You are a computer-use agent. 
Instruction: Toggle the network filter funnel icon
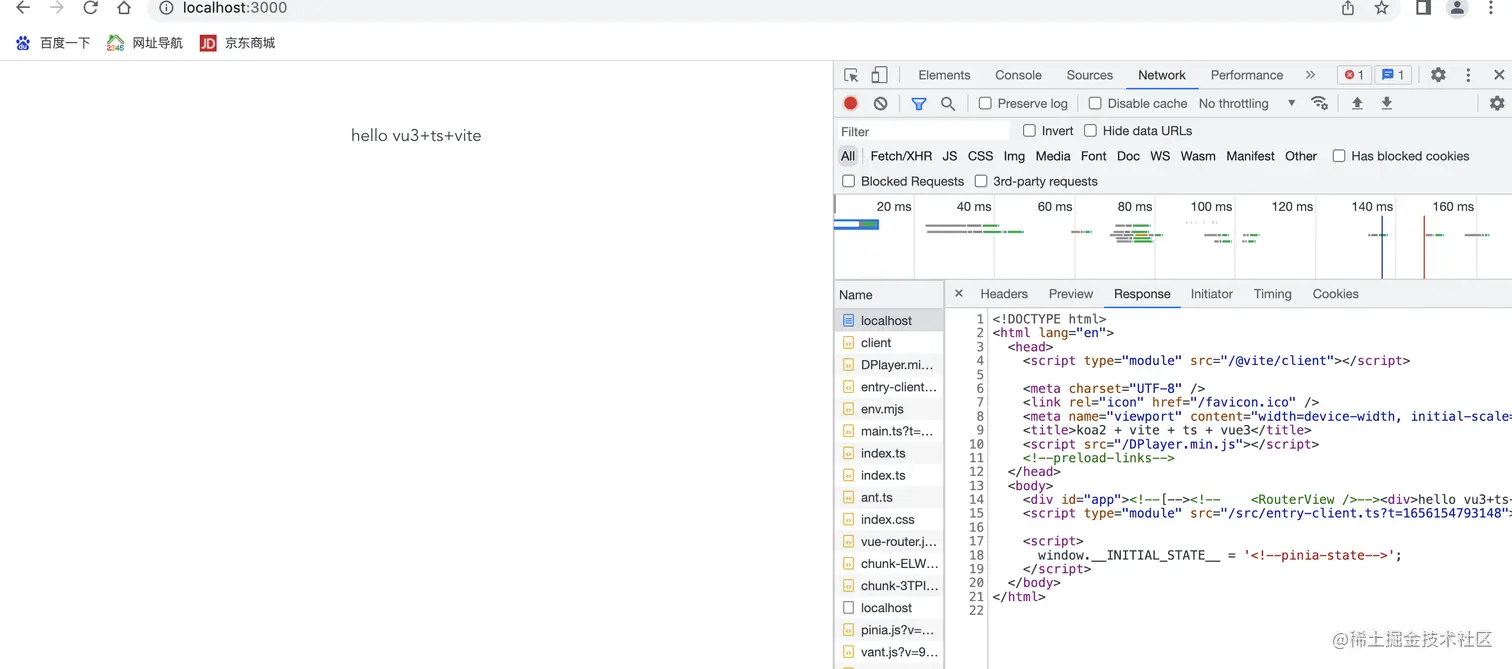click(919, 103)
